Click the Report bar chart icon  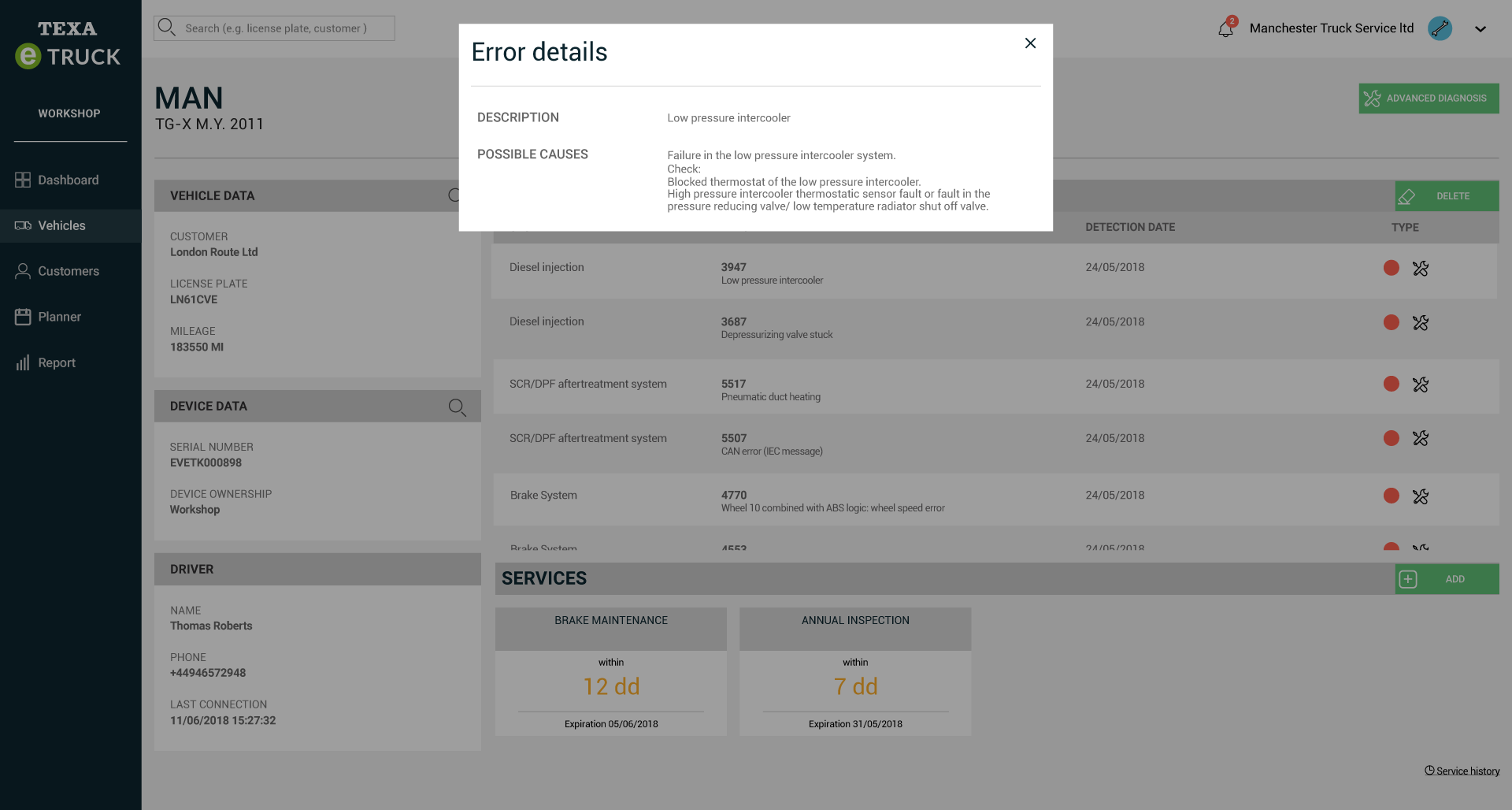click(23, 362)
